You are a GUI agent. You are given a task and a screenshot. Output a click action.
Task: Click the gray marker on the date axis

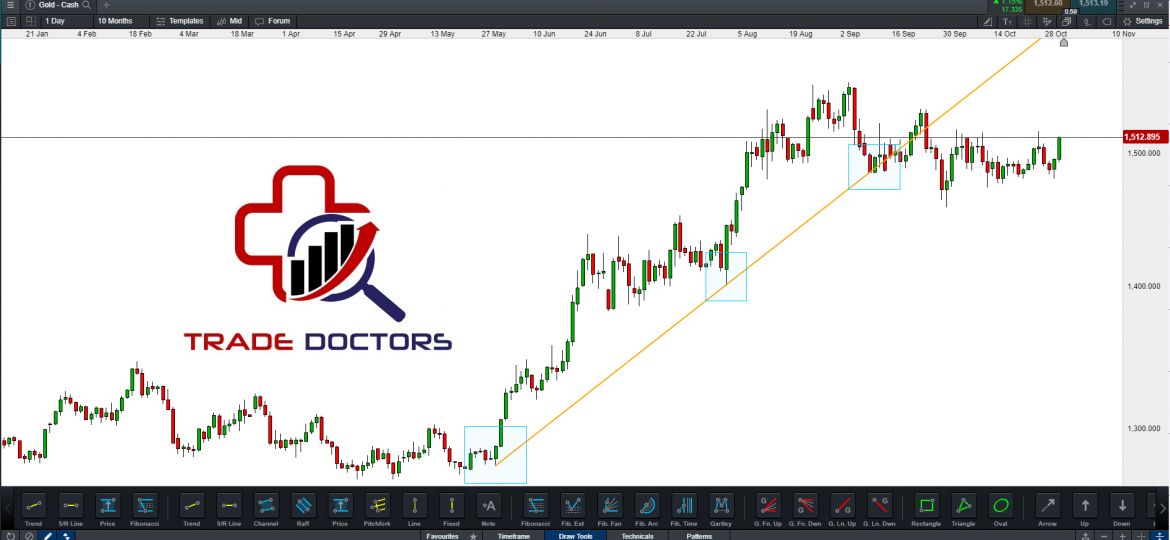tap(1064, 42)
